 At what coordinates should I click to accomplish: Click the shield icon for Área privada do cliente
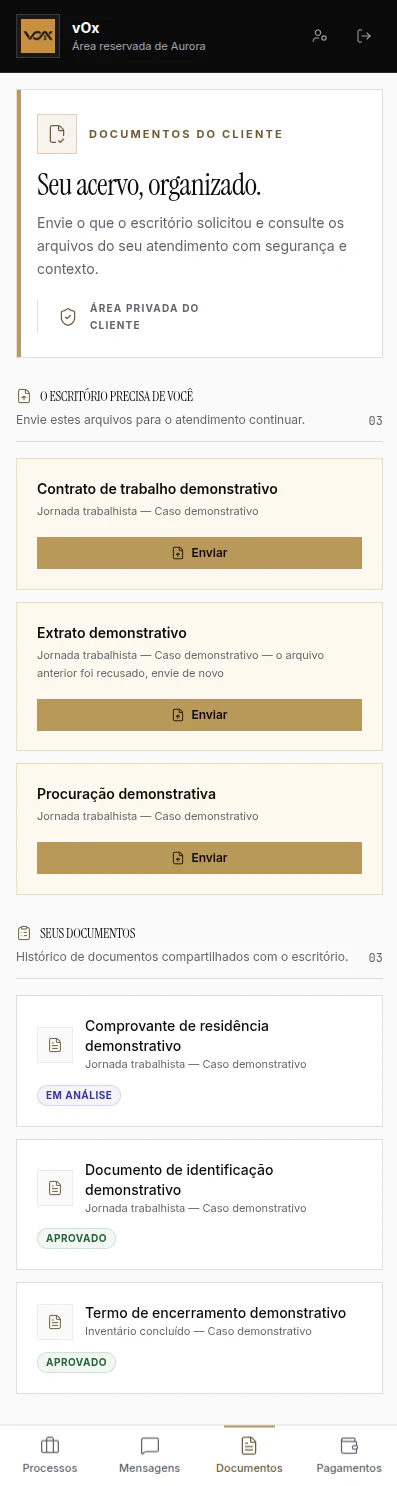pos(68,317)
